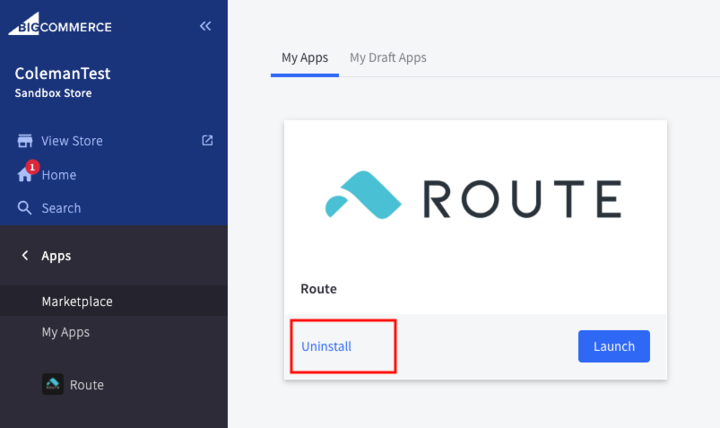Launch the Route app
The height and width of the screenshot is (428, 720).
coord(614,346)
